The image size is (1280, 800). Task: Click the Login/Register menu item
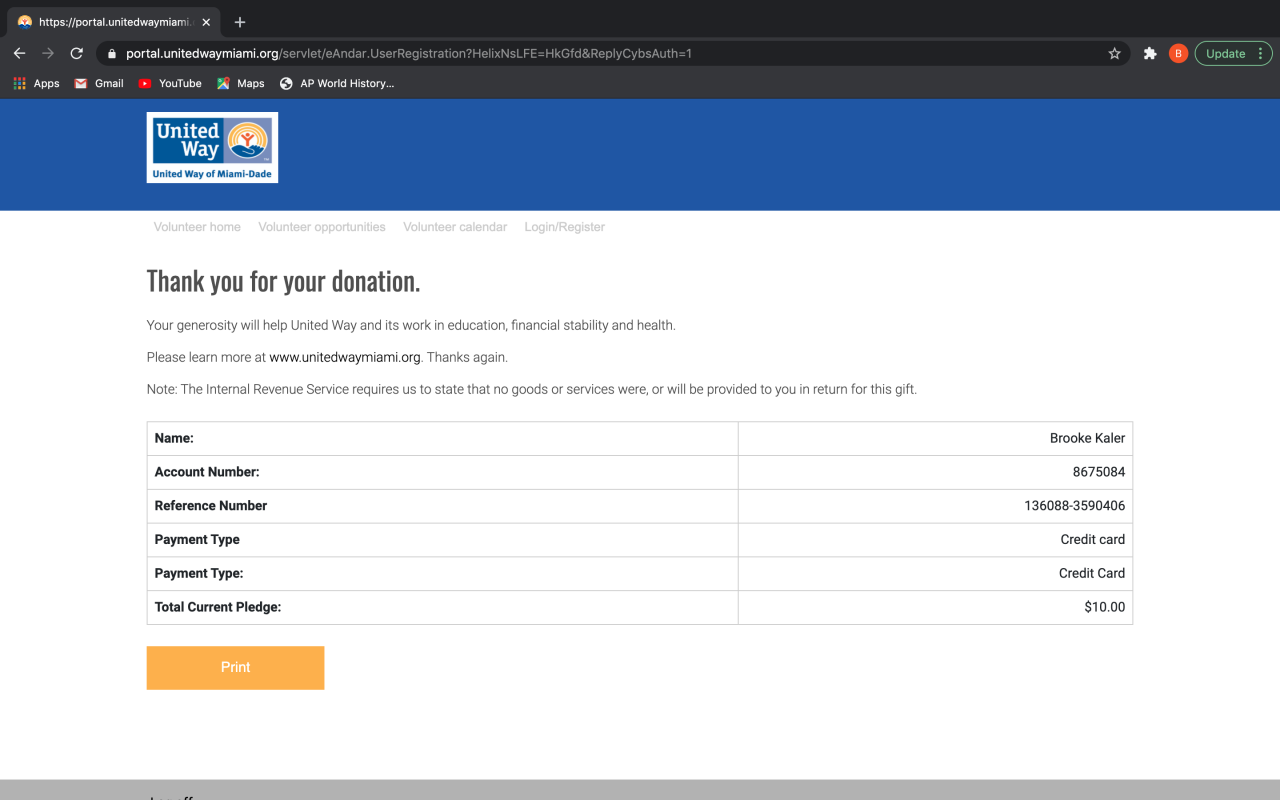click(565, 227)
